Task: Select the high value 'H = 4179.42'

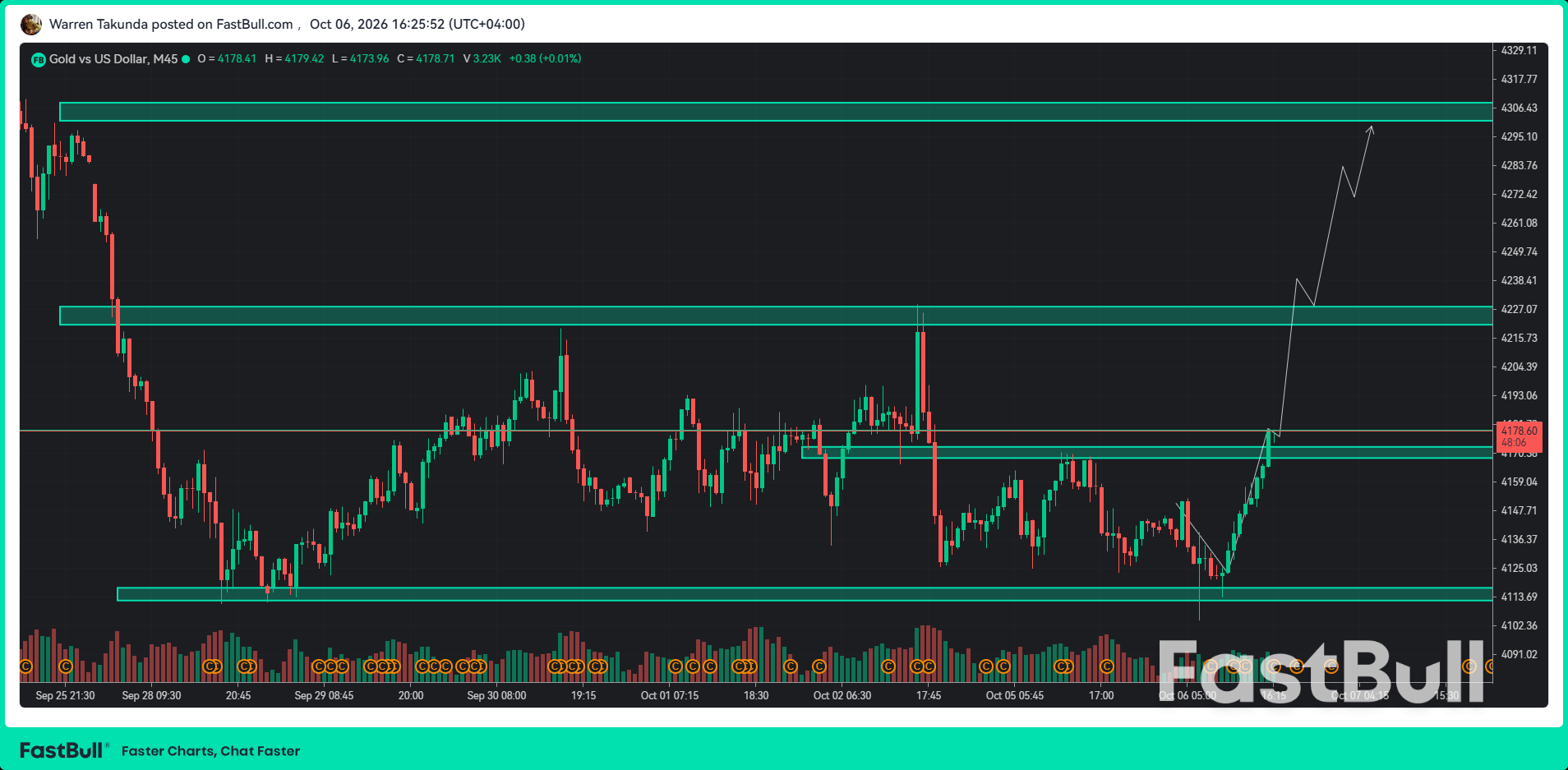Action: 294,59
